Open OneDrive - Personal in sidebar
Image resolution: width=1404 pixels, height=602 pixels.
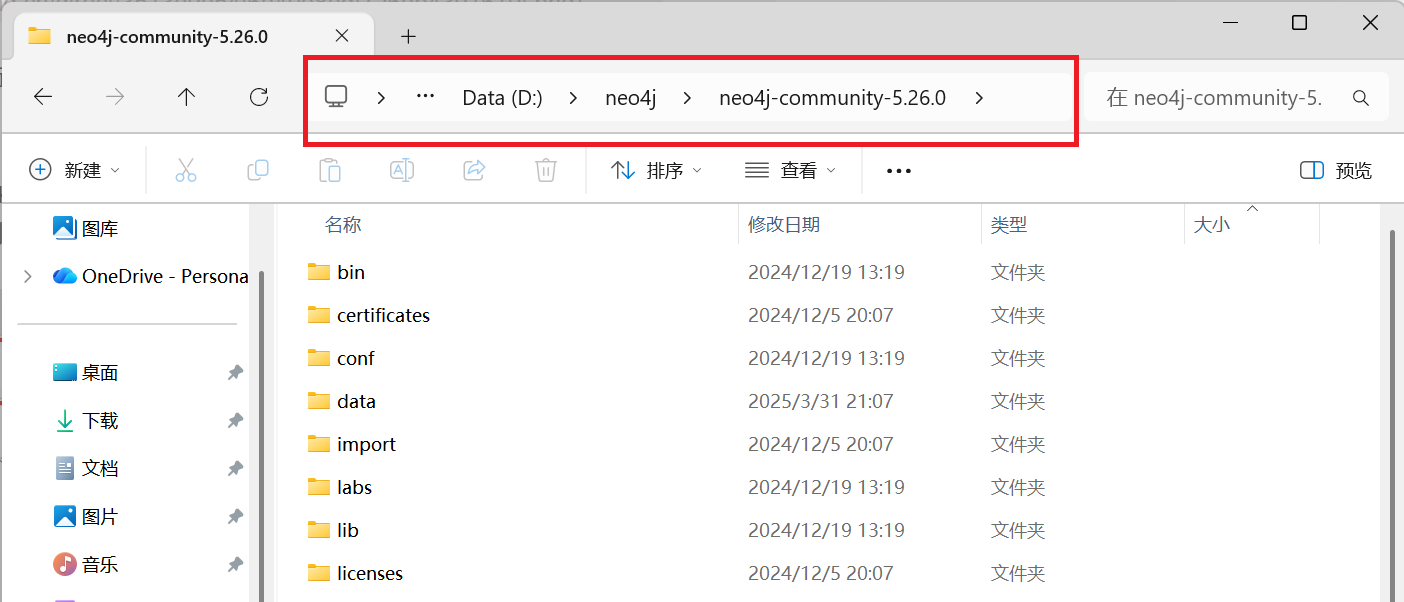coord(150,276)
